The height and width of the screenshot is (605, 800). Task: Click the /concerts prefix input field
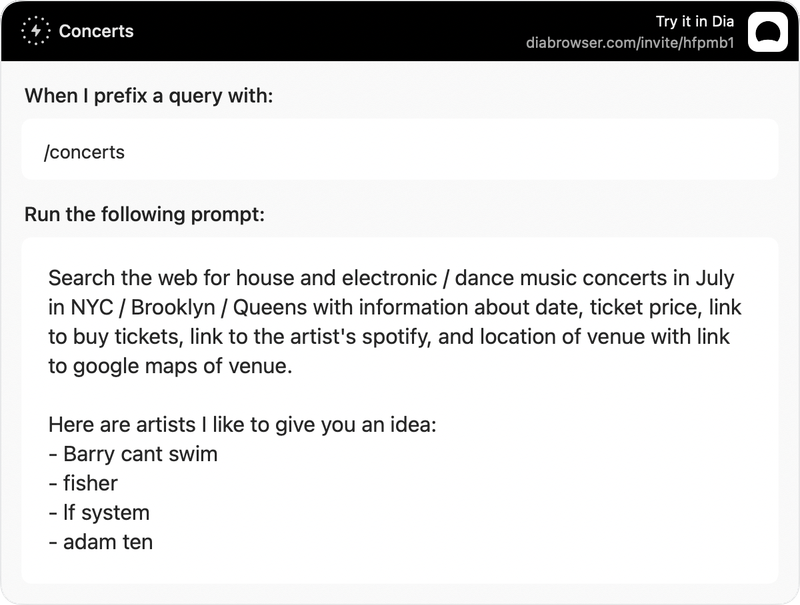[399, 149]
